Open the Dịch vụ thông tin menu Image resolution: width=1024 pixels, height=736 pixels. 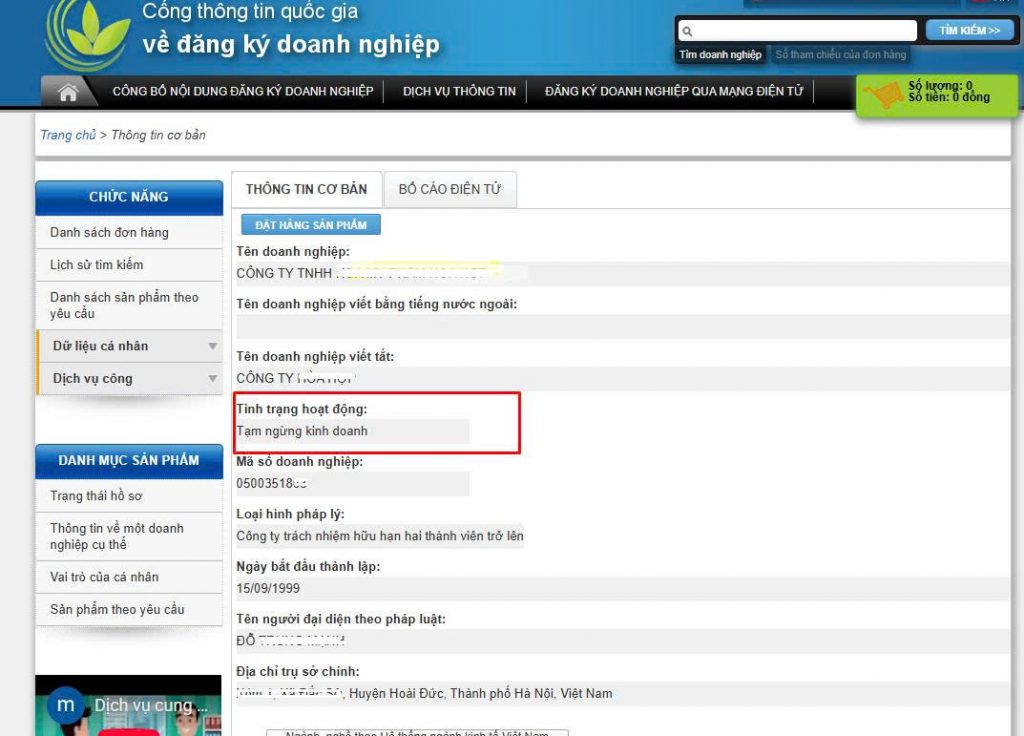pyautogui.click(x=459, y=91)
